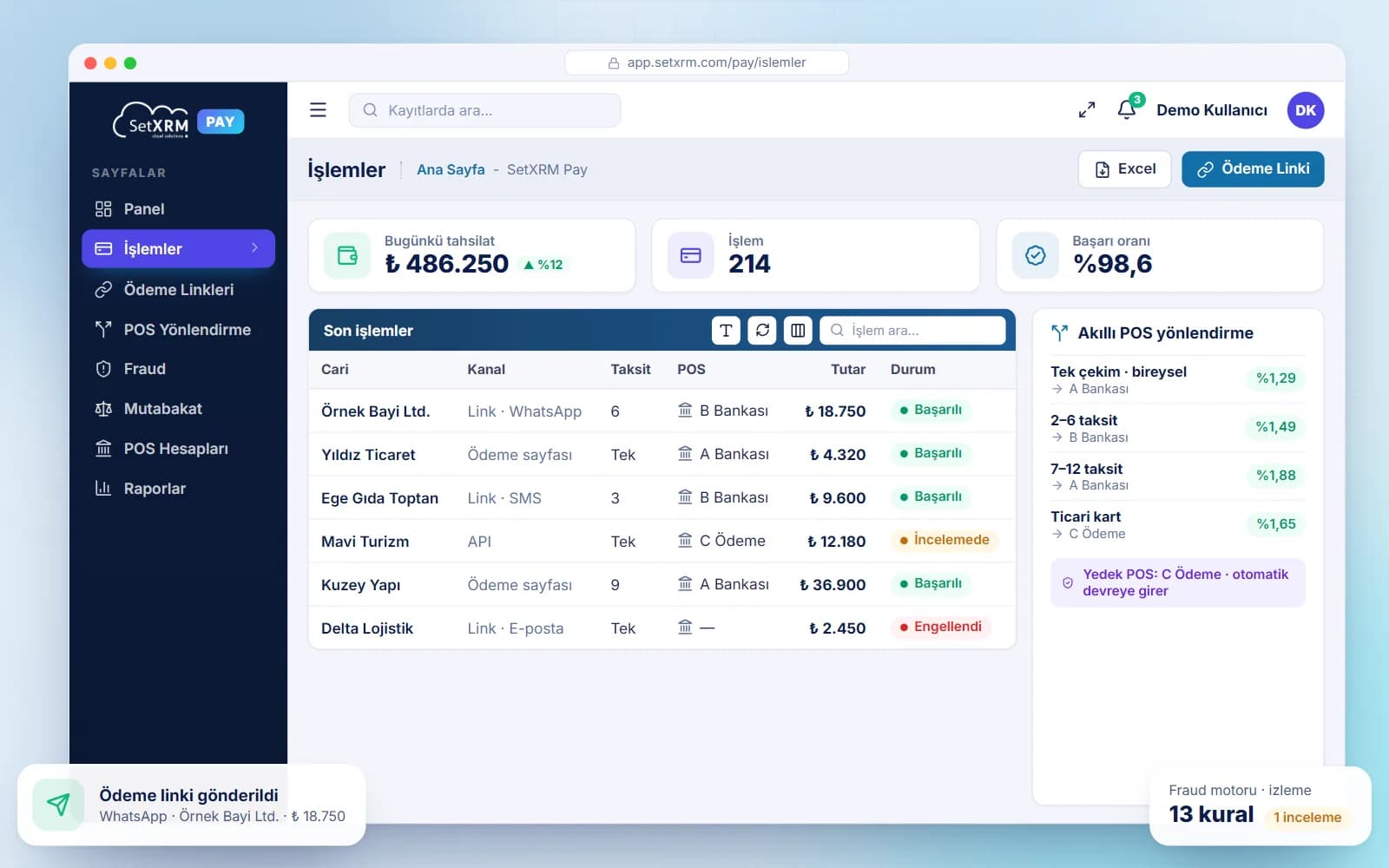Click Kuzey Yapı amount ₺ 36.900
The image size is (1389, 868).
(x=832, y=584)
